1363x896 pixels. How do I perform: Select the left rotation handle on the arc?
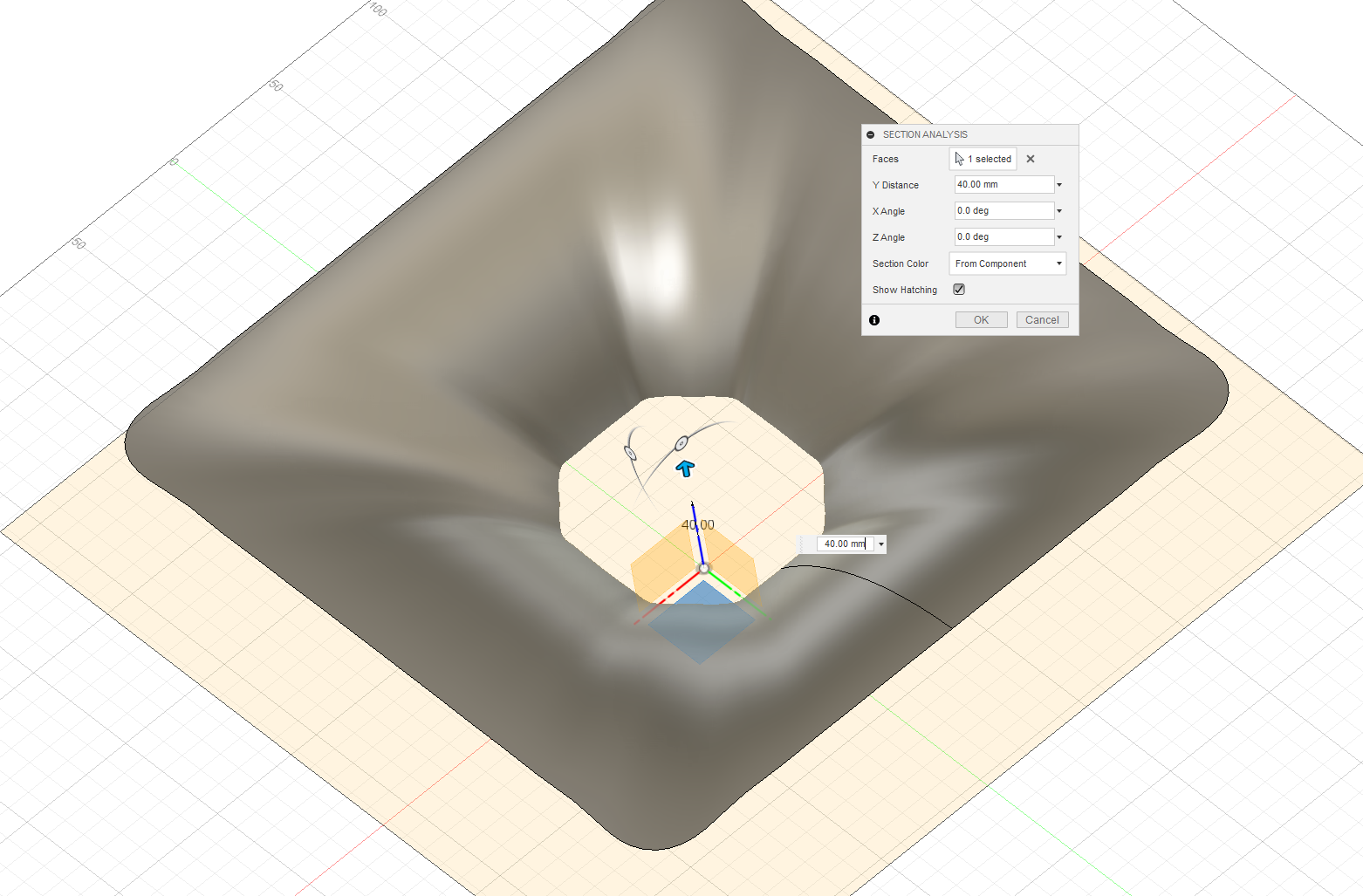(x=630, y=452)
